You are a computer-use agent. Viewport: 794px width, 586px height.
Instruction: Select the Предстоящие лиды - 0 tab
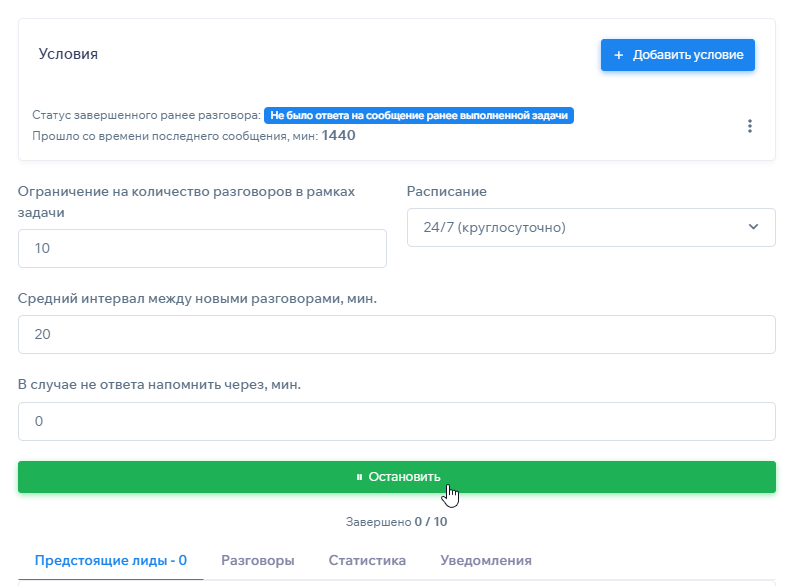(x=110, y=560)
